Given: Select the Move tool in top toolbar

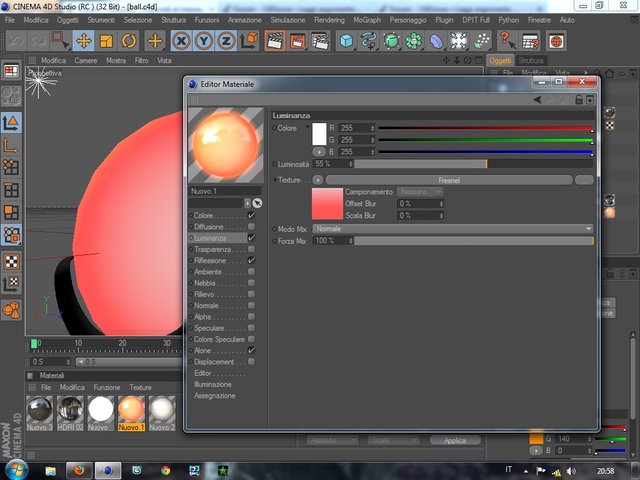Looking at the screenshot, I should [x=84, y=41].
